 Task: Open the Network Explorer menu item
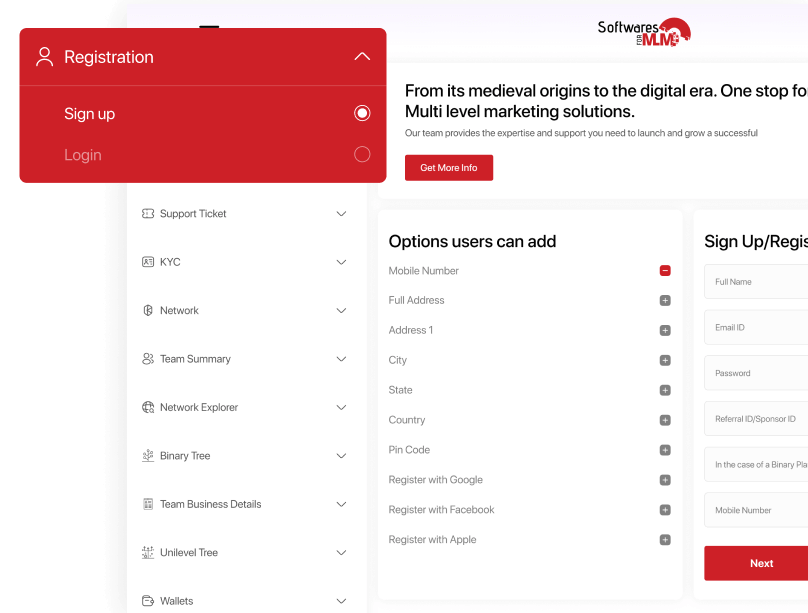coord(244,407)
